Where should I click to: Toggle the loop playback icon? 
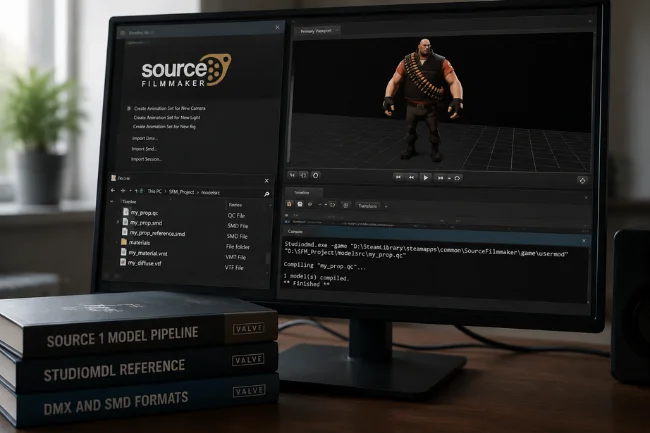tap(457, 178)
